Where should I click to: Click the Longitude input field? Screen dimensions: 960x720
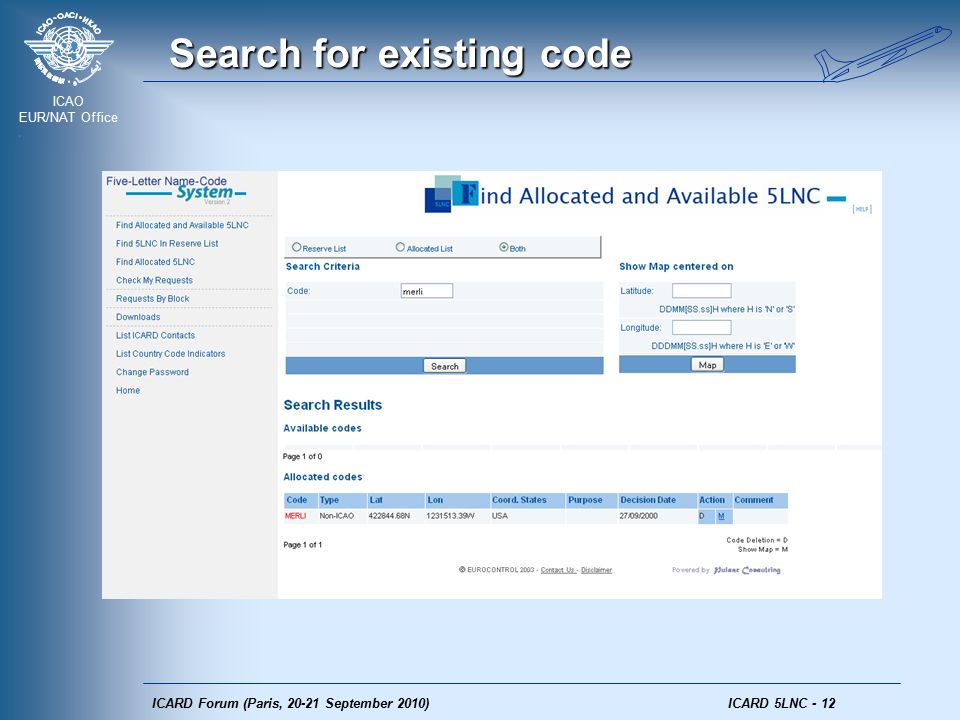(702, 328)
